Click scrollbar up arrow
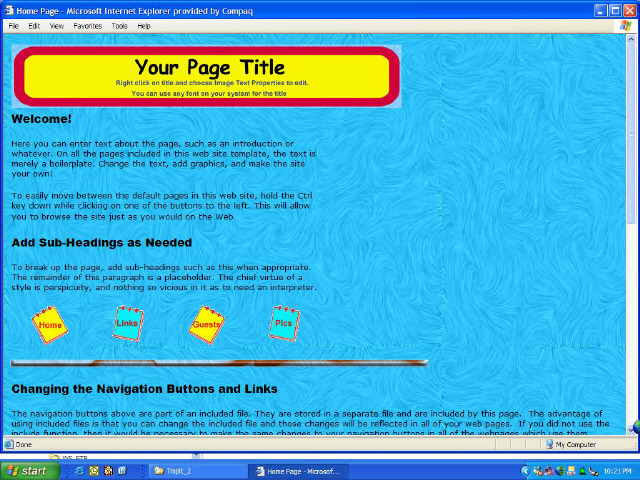Viewport: 640px width, 480px height. [x=633, y=41]
